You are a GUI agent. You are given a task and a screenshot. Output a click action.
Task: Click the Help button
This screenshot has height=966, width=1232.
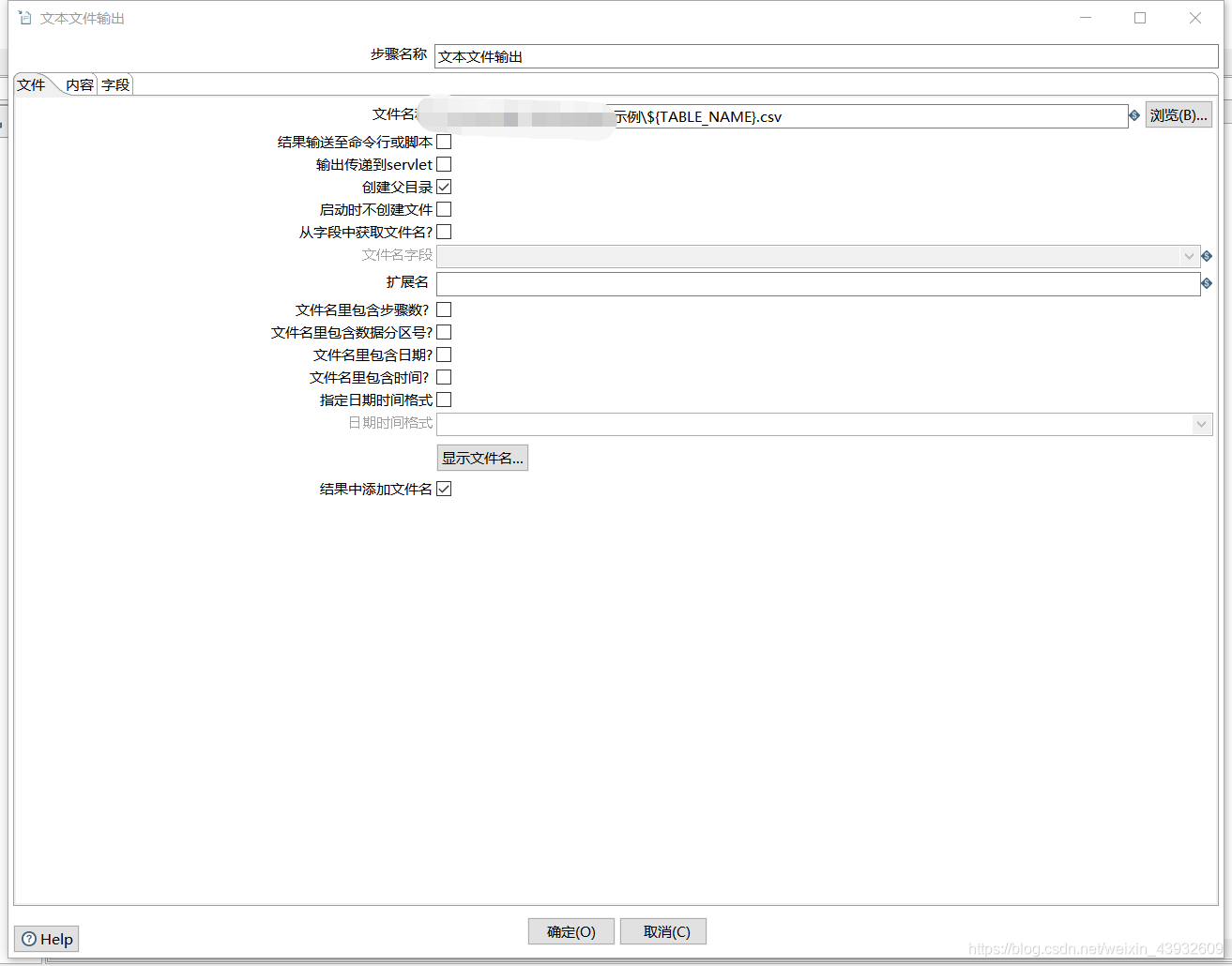(47, 939)
